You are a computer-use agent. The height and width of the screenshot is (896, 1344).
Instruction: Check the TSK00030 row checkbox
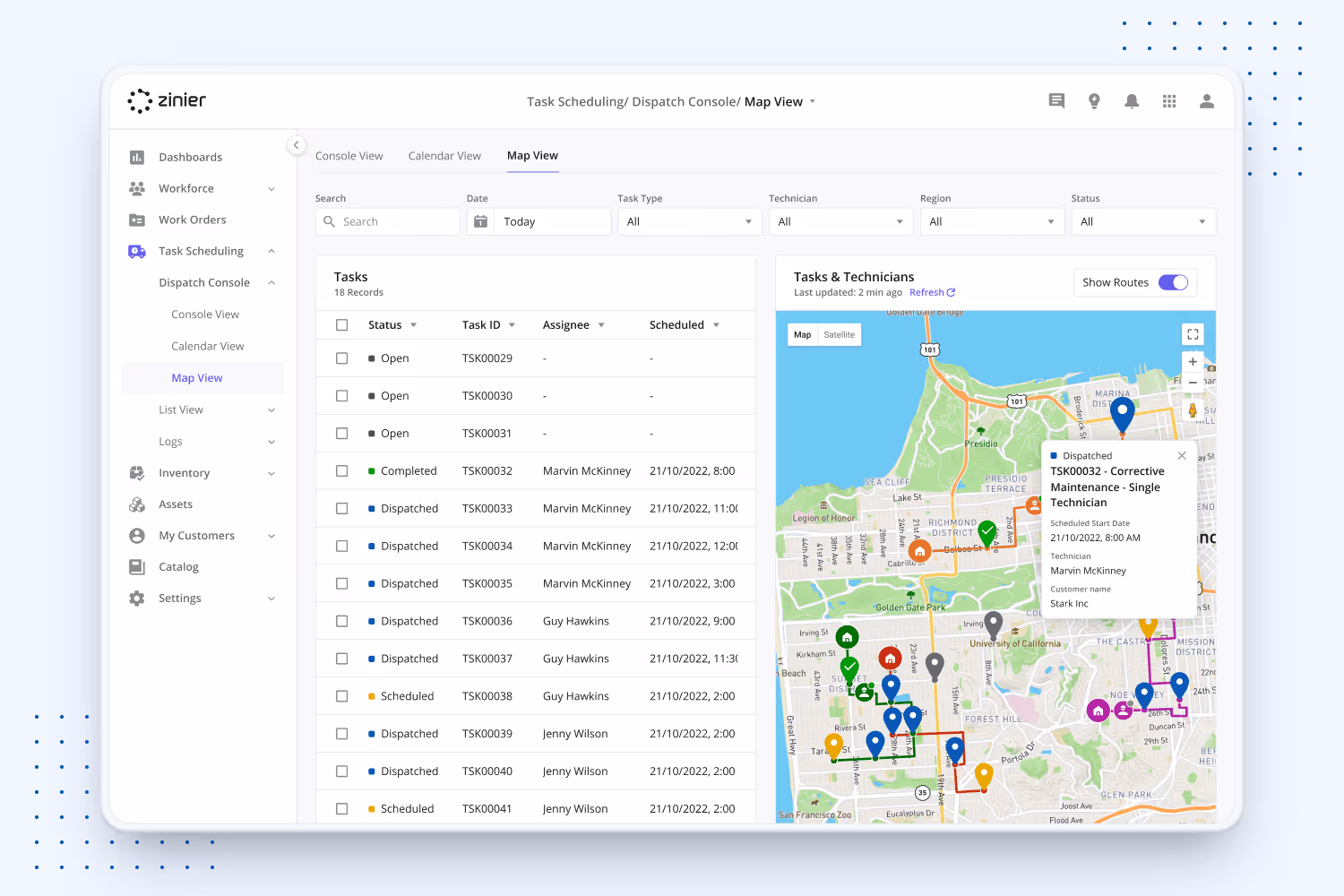(341, 396)
